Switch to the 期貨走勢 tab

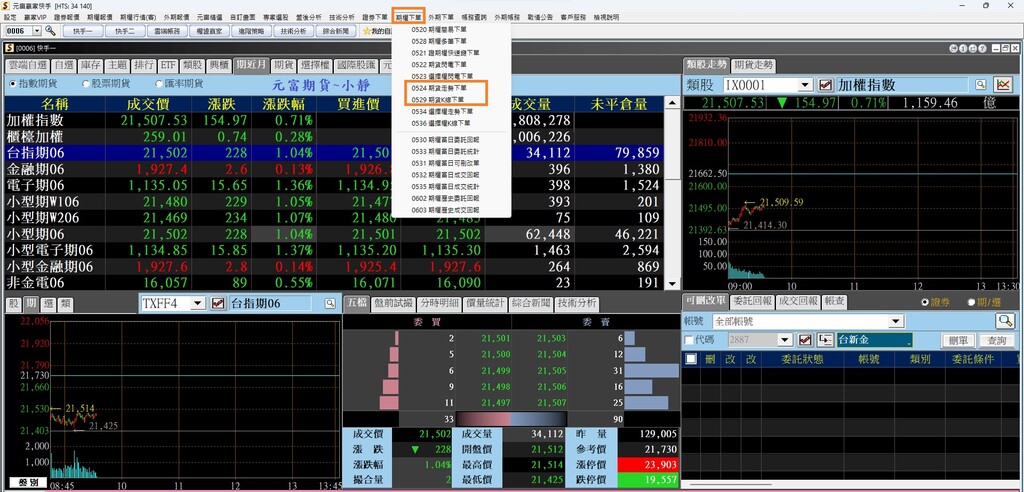click(x=753, y=65)
